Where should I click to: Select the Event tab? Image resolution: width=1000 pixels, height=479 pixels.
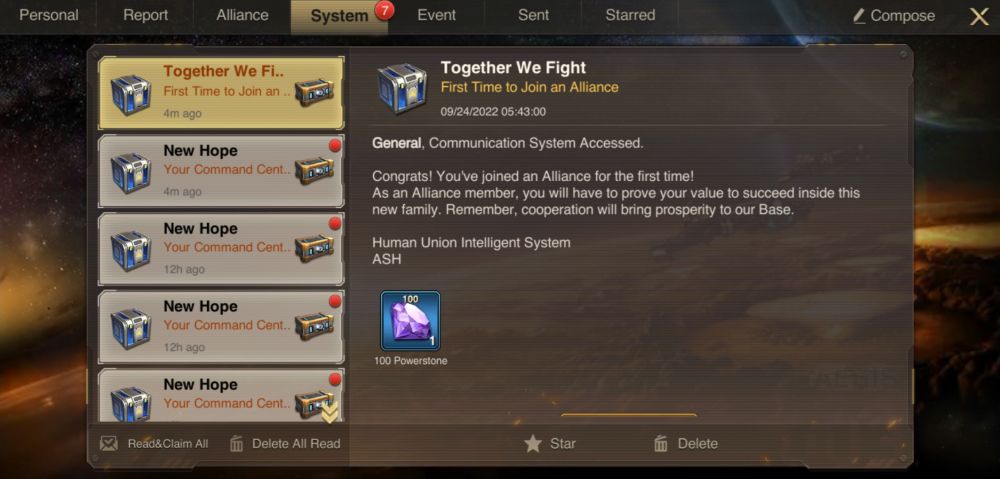click(x=437, y=15)
